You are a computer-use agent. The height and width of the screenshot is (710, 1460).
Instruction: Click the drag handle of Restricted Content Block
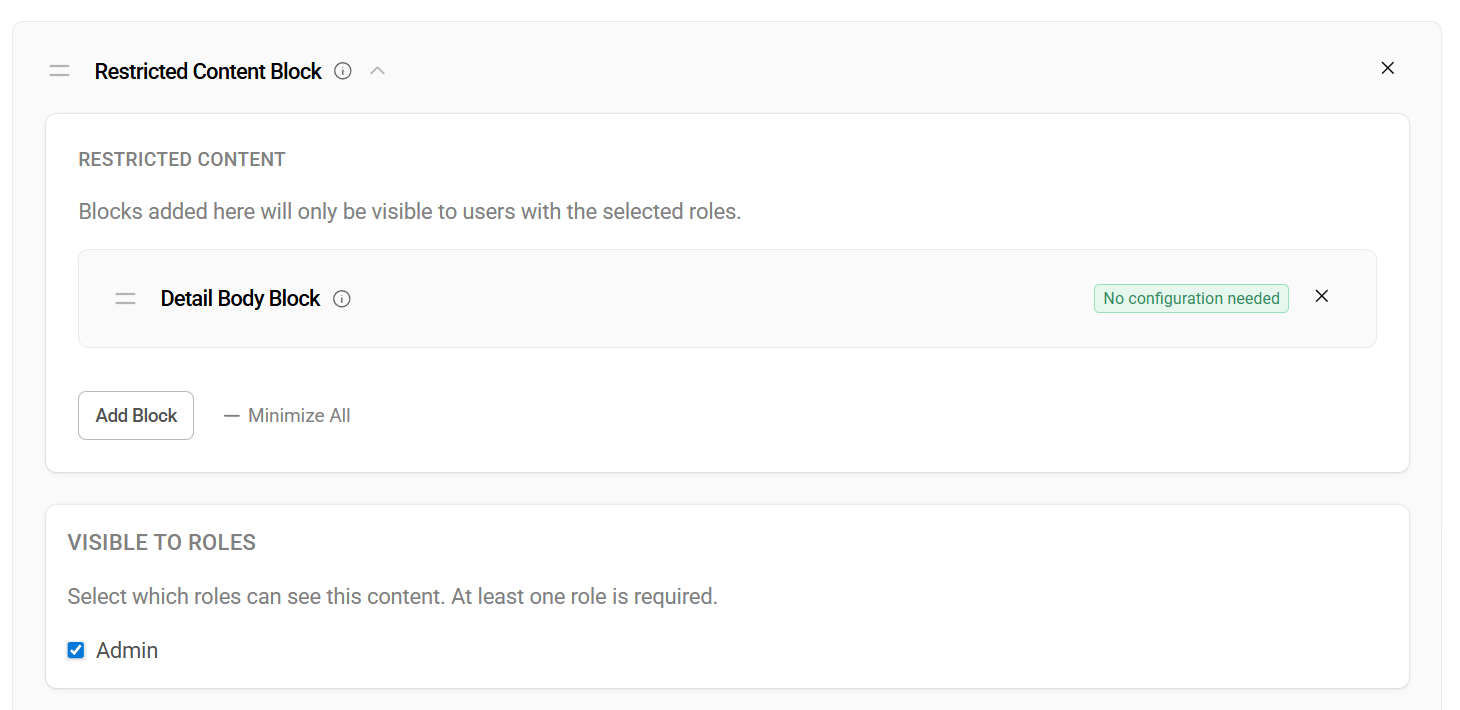(59, 70)
